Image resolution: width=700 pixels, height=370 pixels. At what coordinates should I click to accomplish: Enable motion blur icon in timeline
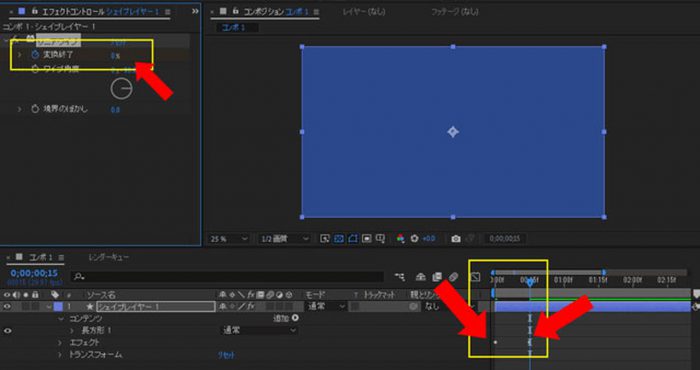click(x=454, y=277)
